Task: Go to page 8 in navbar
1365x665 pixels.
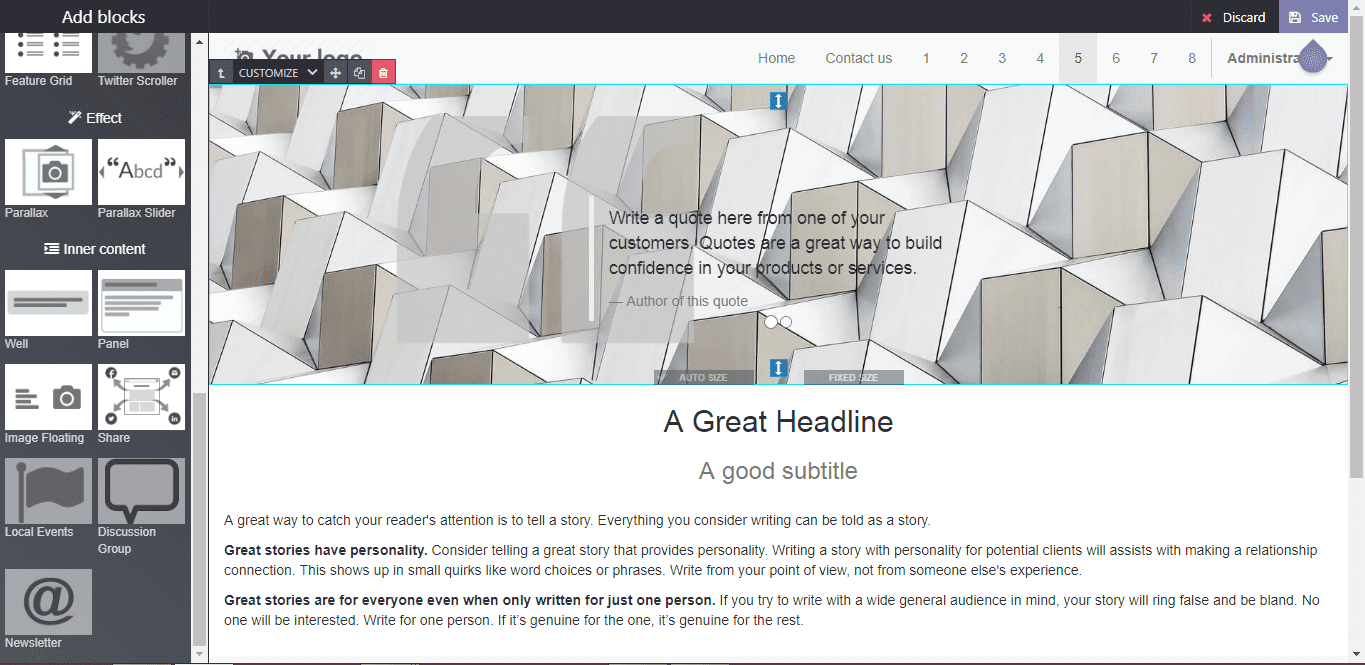Action: pos(1192,58)
